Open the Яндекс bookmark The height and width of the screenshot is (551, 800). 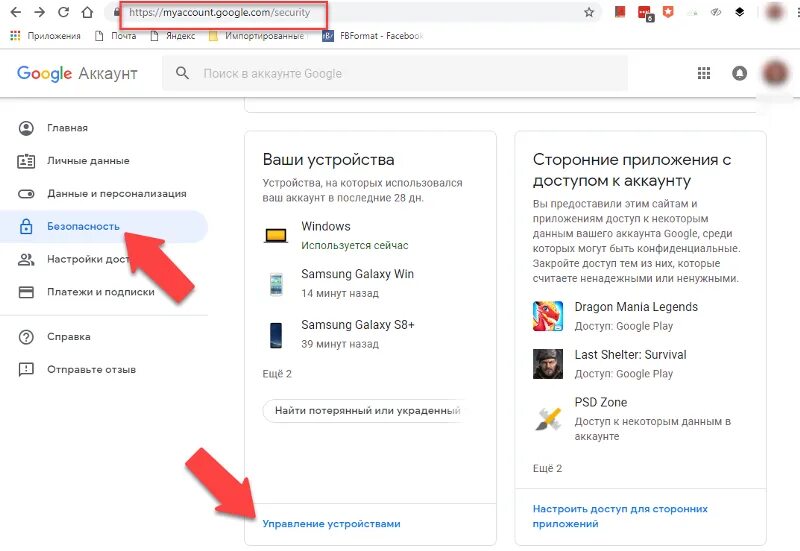click(x=173, y=36)
